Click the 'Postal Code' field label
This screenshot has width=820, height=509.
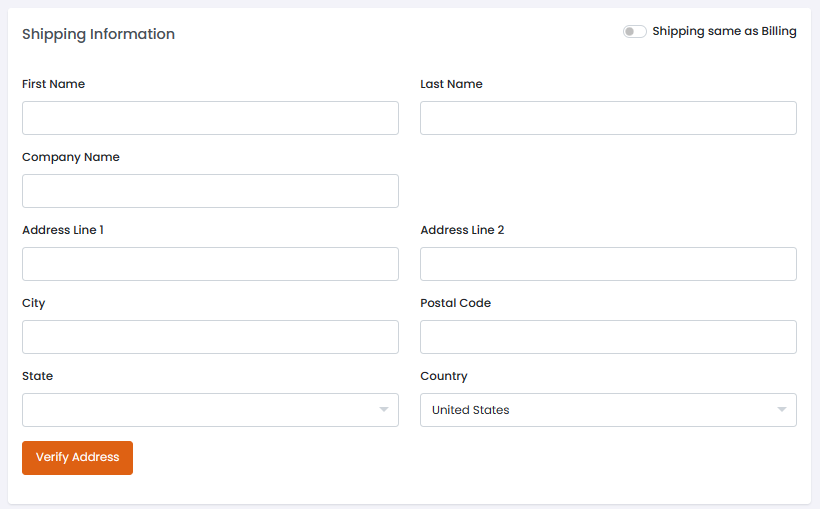coord(455,303)
